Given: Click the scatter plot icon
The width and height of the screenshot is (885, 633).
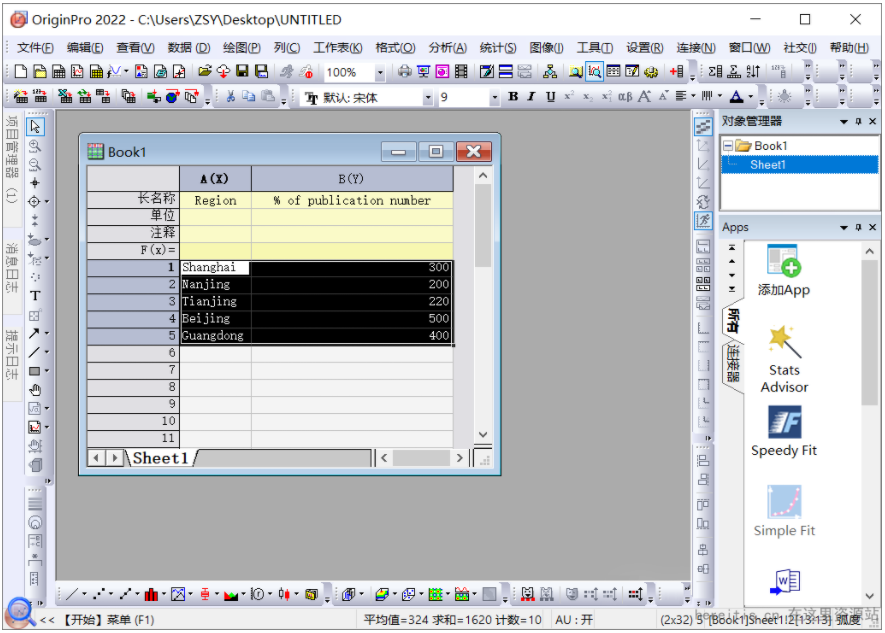Looking at the screenshot, I should pos(99,594).
